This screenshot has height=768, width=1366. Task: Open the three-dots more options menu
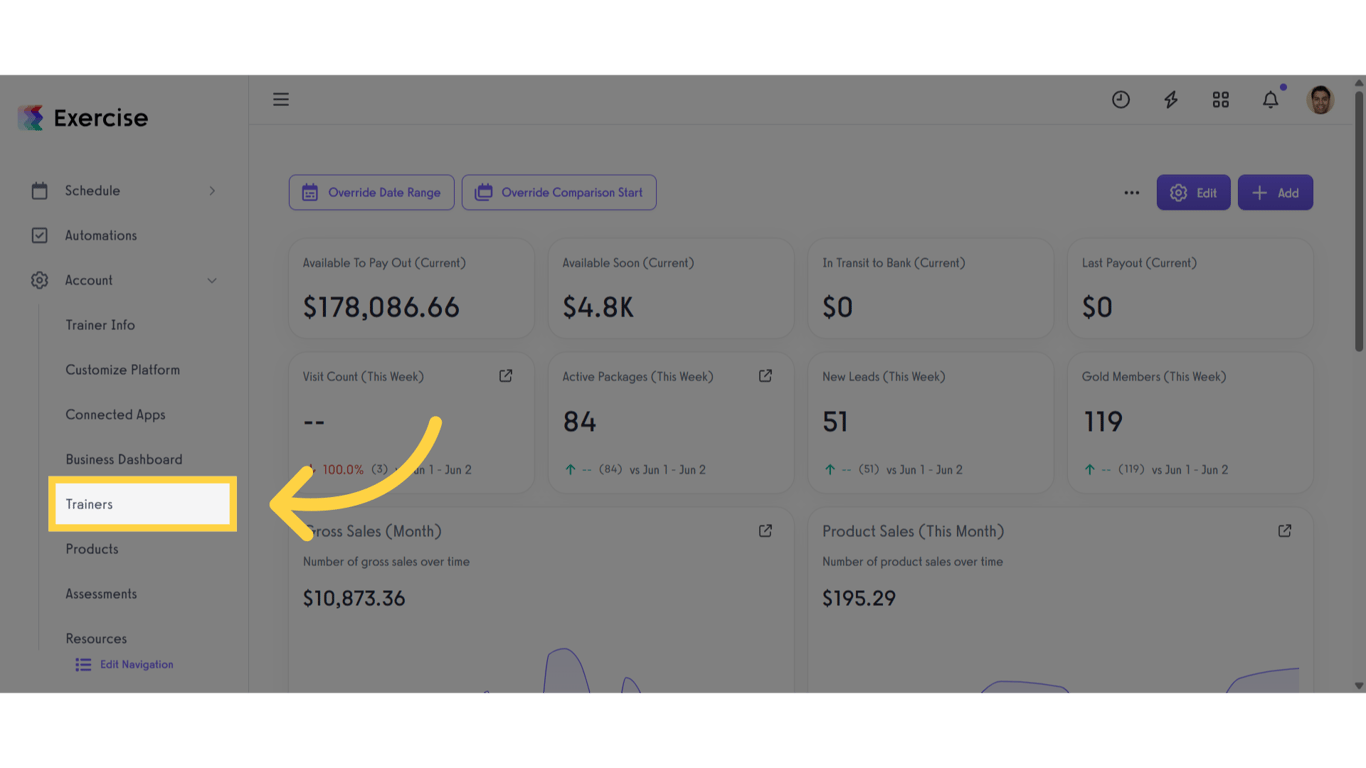[1132, 193]
